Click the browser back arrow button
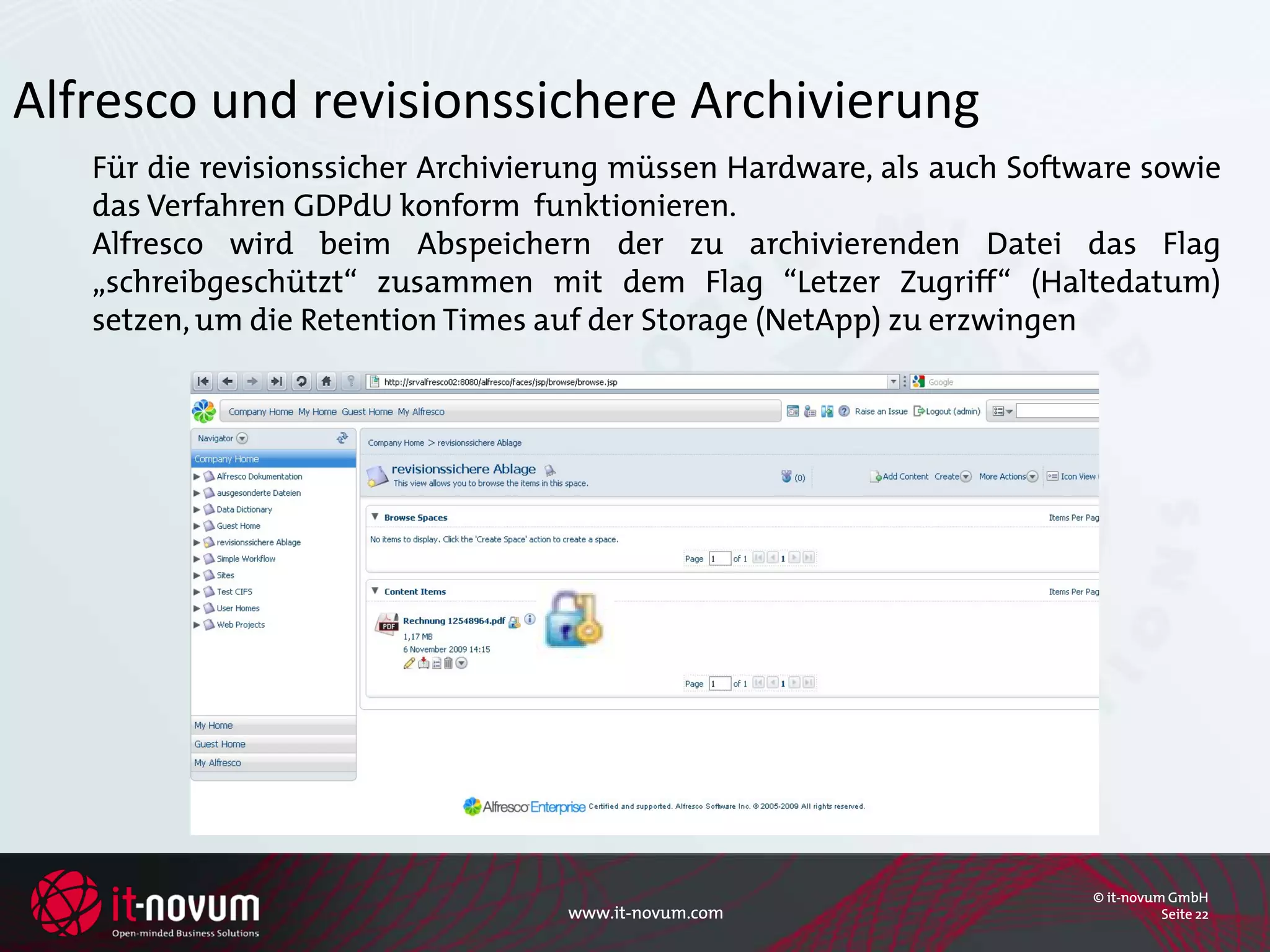The image size is (1270, 952). (x=228, y=382)
